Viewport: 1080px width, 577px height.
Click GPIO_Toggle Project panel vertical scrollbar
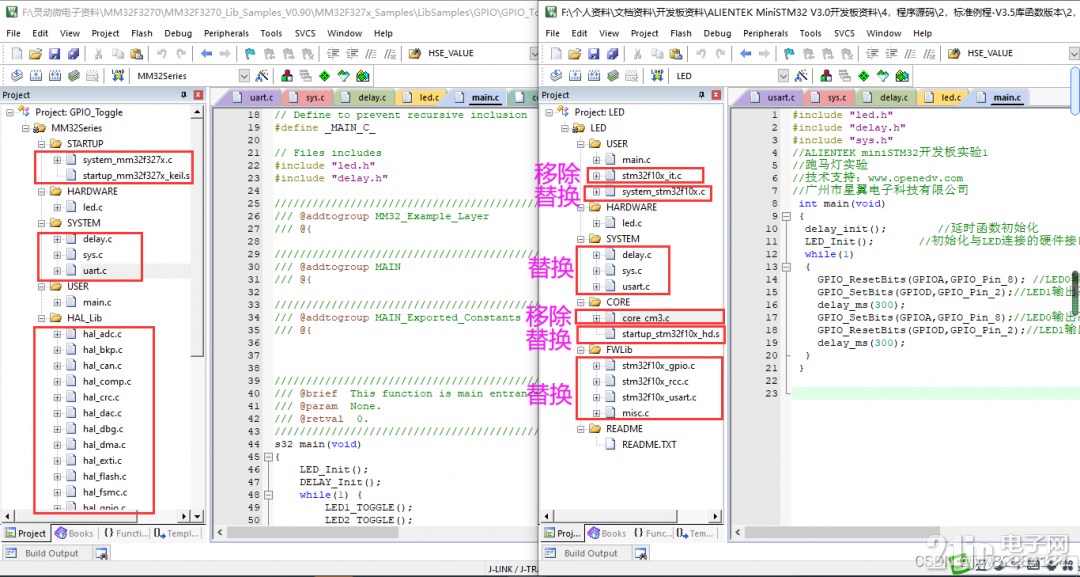pos(198,308)
